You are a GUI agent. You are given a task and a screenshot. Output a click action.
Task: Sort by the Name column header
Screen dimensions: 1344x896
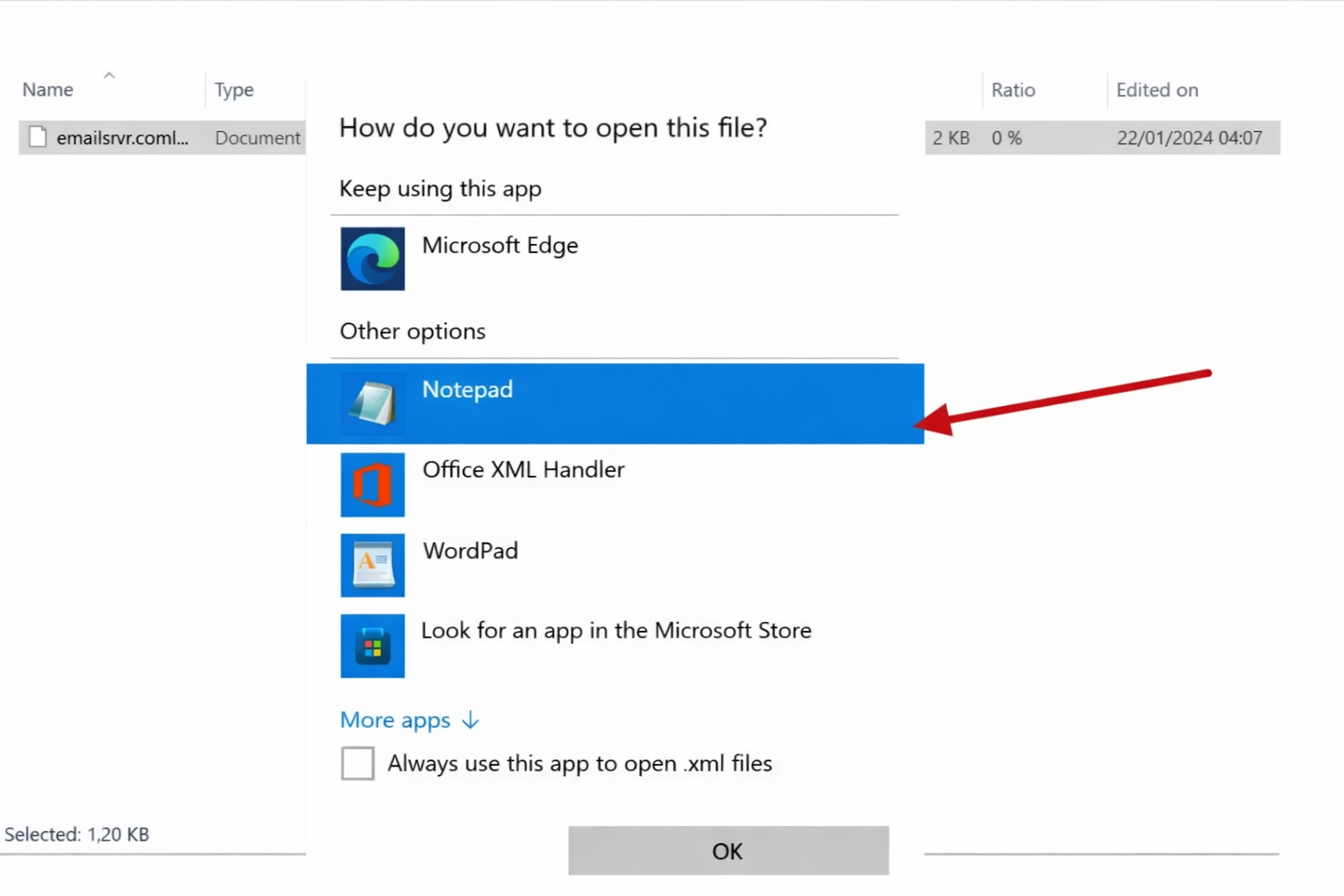[48, 89]
